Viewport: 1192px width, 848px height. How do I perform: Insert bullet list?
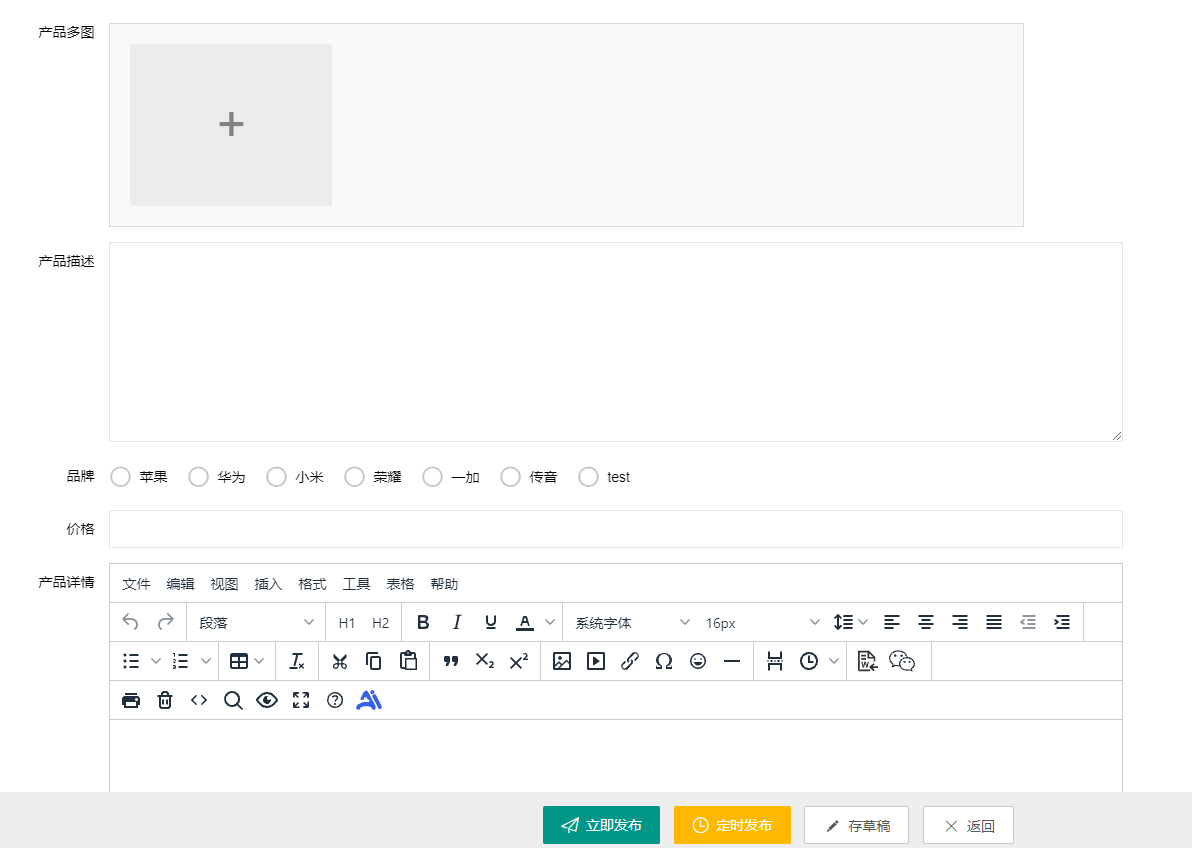tap(132, 661)
